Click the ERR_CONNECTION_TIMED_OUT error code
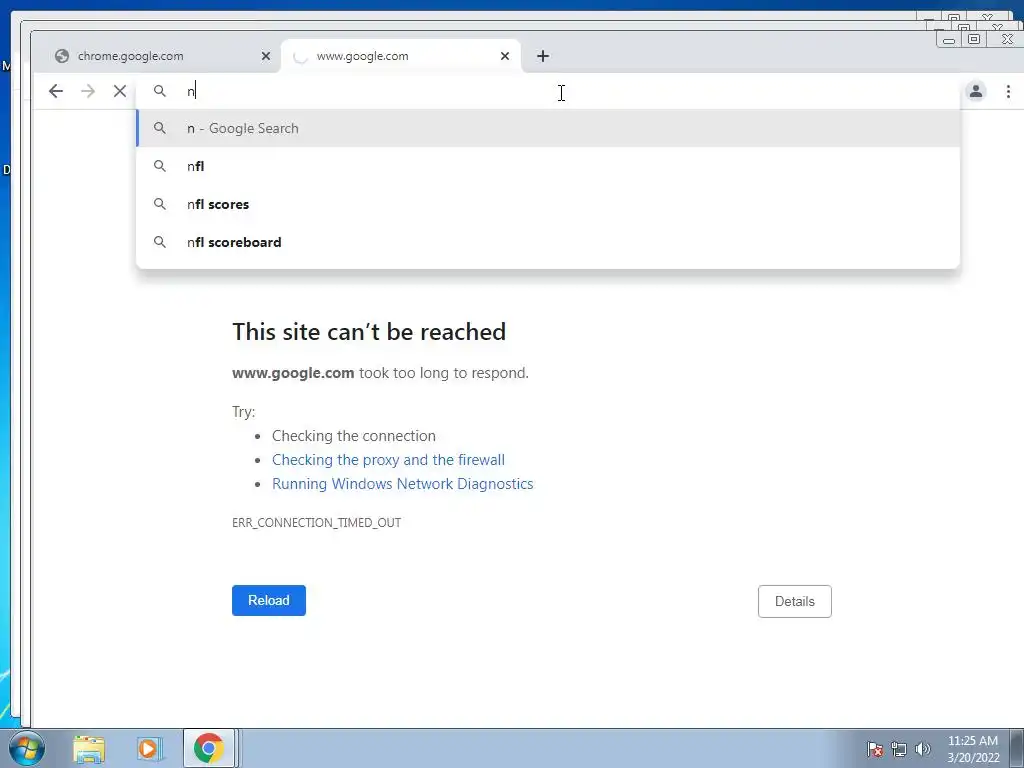This screenshot has height=768, width=1024. click(x=316, y=522)
